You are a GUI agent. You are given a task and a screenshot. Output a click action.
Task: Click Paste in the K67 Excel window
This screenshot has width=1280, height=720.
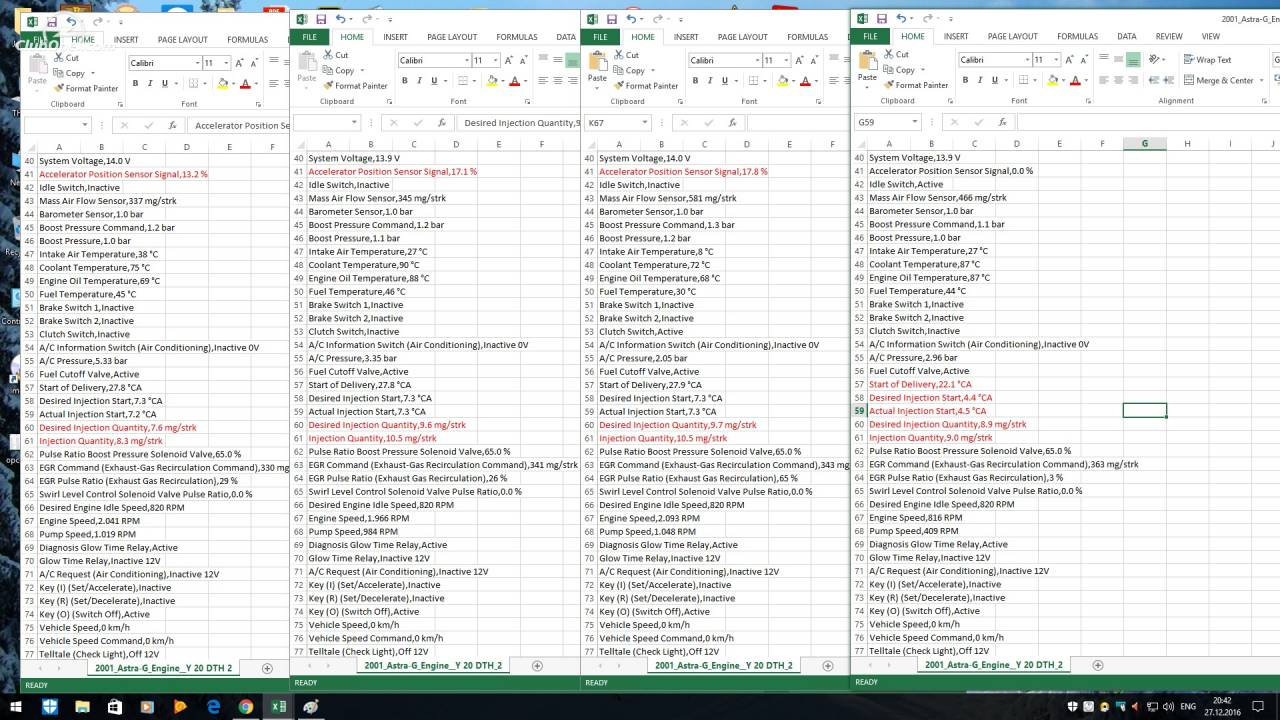click(596, 69)
